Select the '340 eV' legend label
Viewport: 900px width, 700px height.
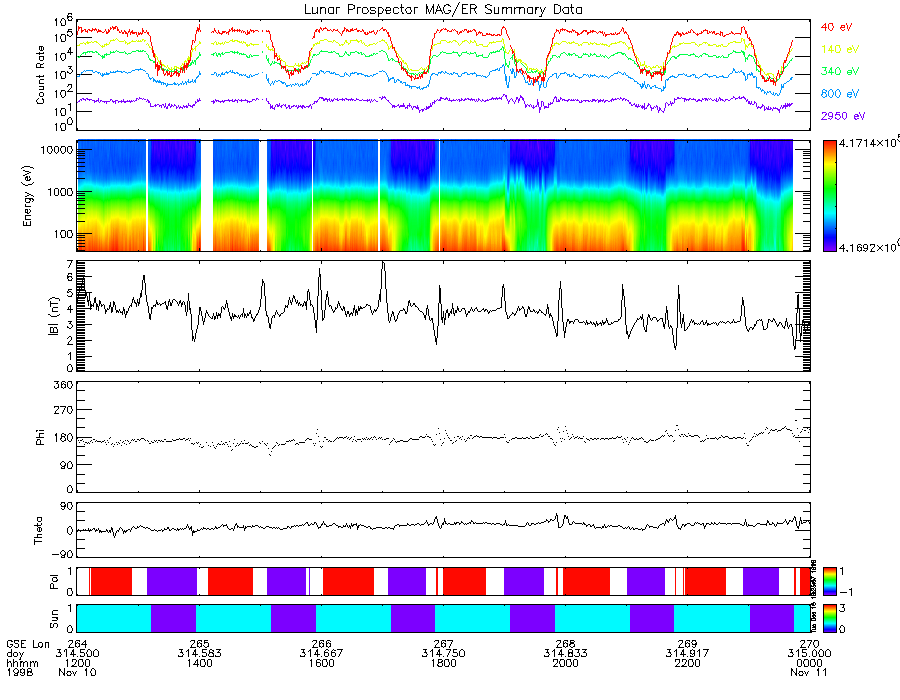click(x=840, y=71)
